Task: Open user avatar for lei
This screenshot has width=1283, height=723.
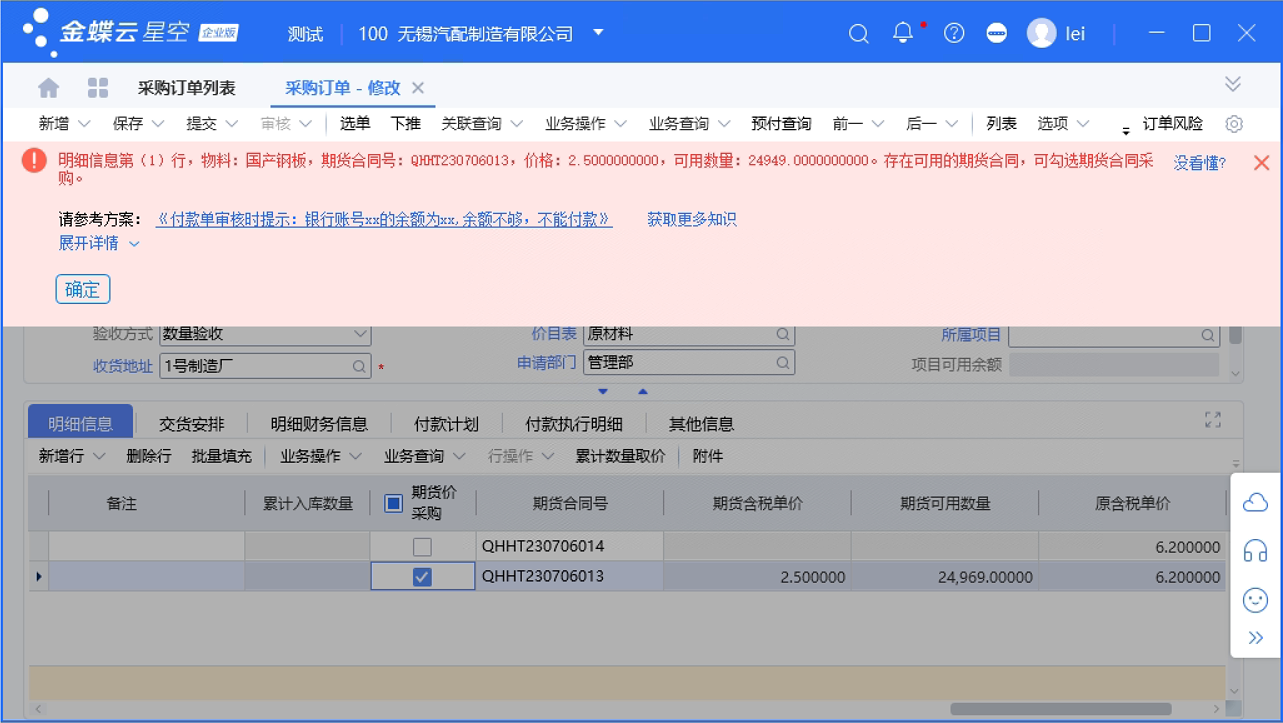Action: point(1041,33)
